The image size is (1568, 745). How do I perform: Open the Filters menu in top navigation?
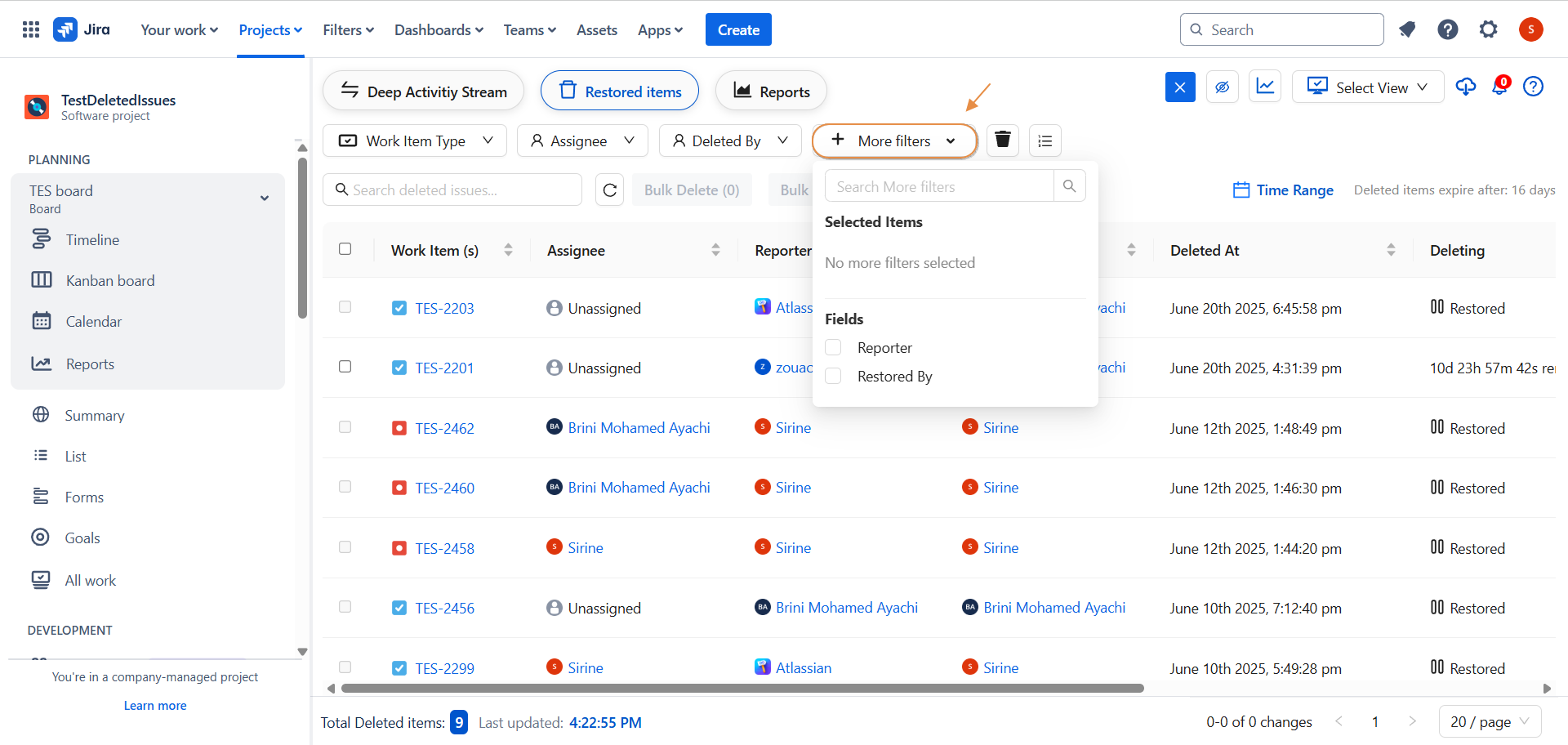(348, 30)
